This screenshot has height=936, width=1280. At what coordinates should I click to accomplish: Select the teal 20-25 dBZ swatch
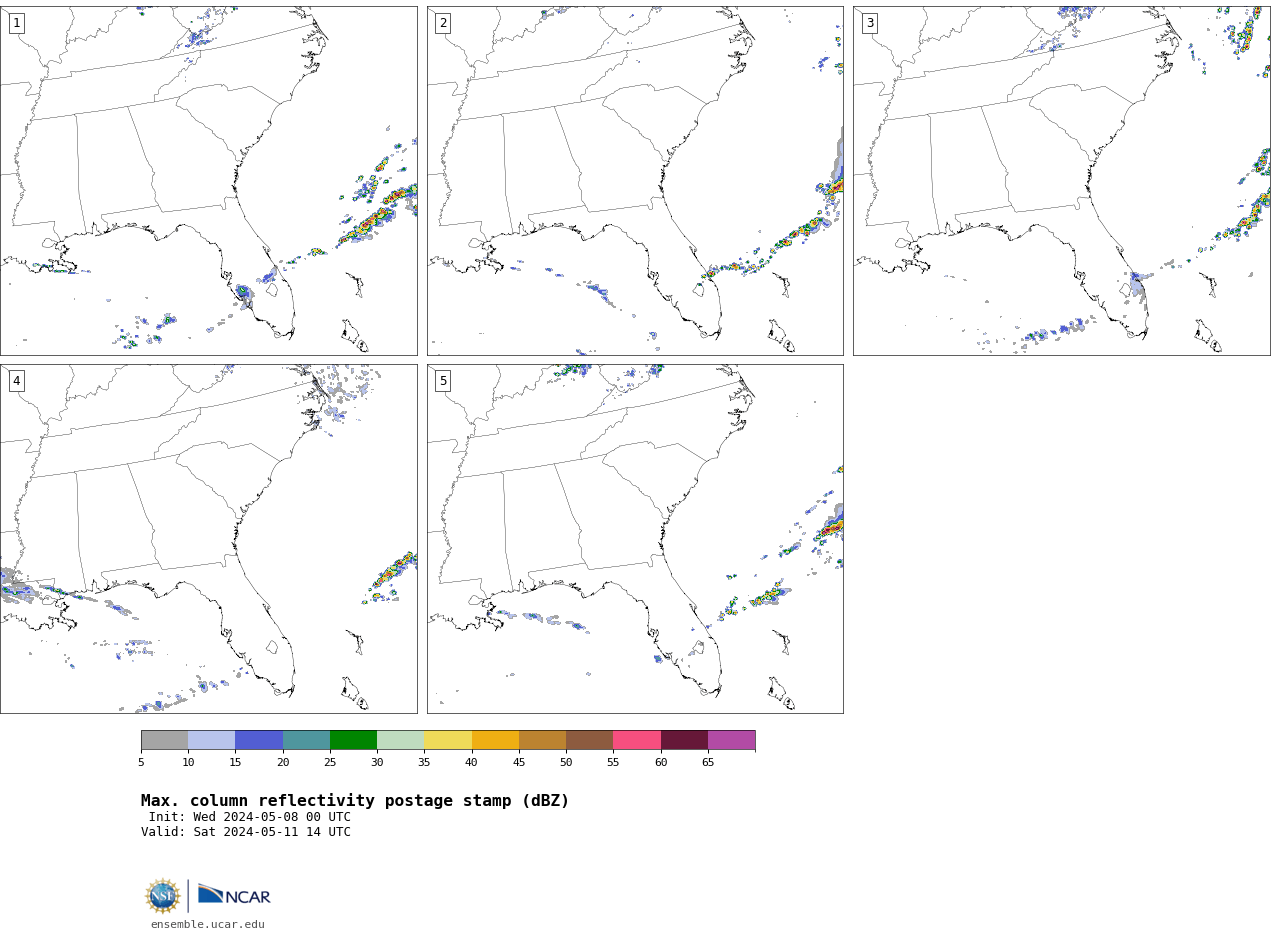[x=306, y=740]
